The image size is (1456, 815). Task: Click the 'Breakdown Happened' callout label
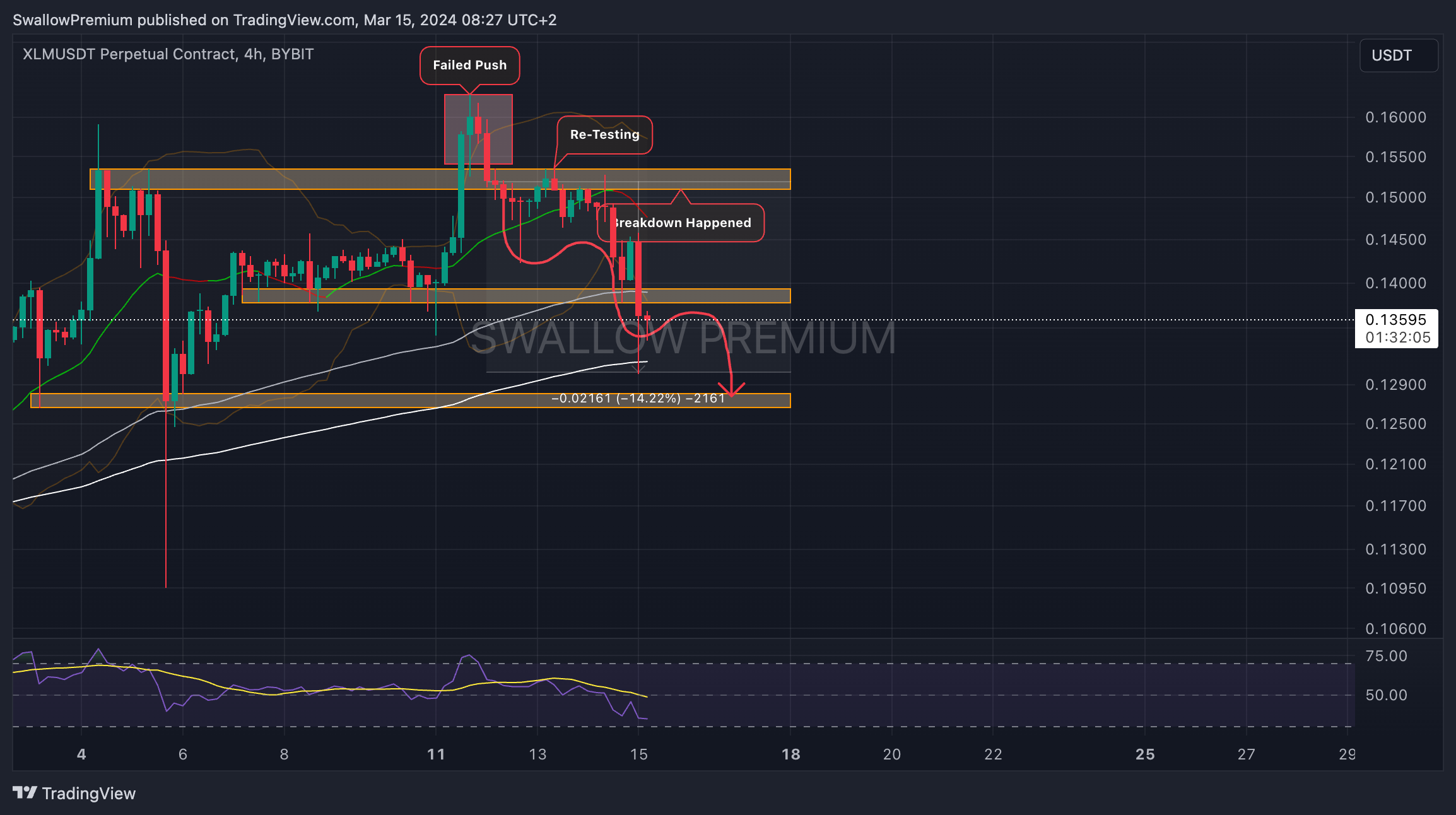pos(681,223)
